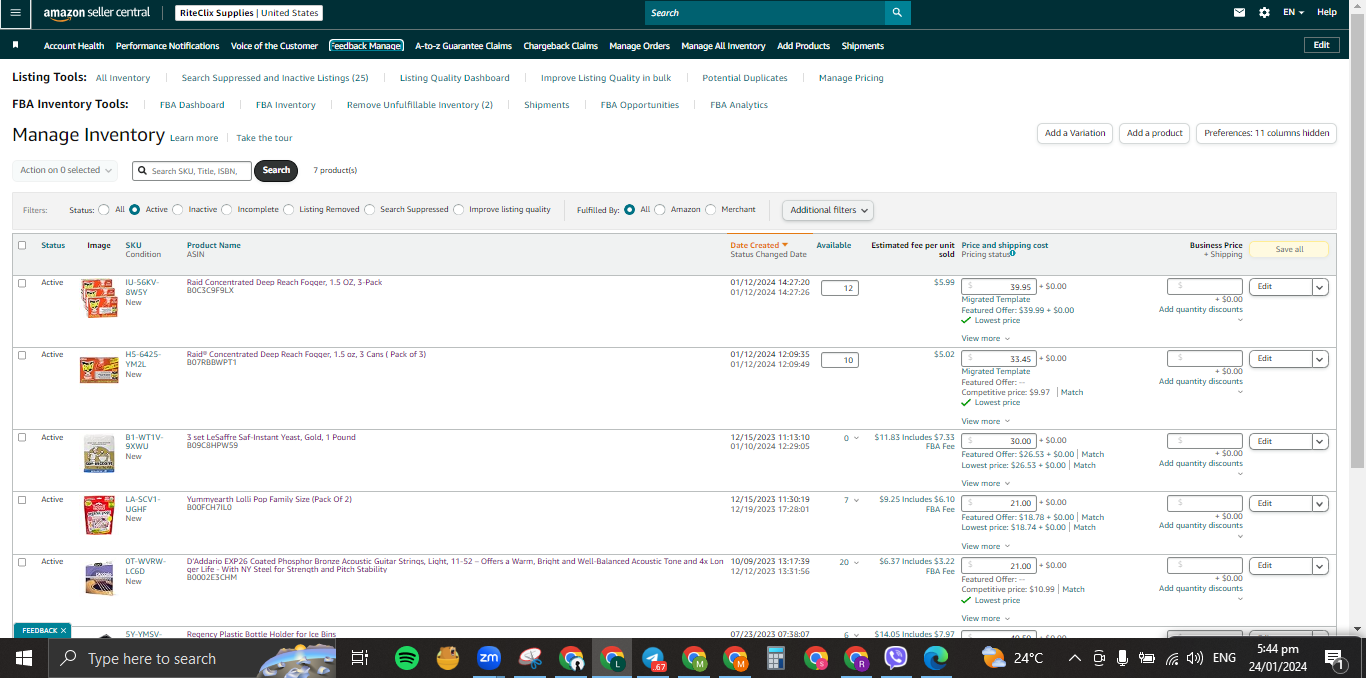This screenshot has height=678, width=1366.
Task: Open Viber from the taskbar
Action: (x=896, y=658)
